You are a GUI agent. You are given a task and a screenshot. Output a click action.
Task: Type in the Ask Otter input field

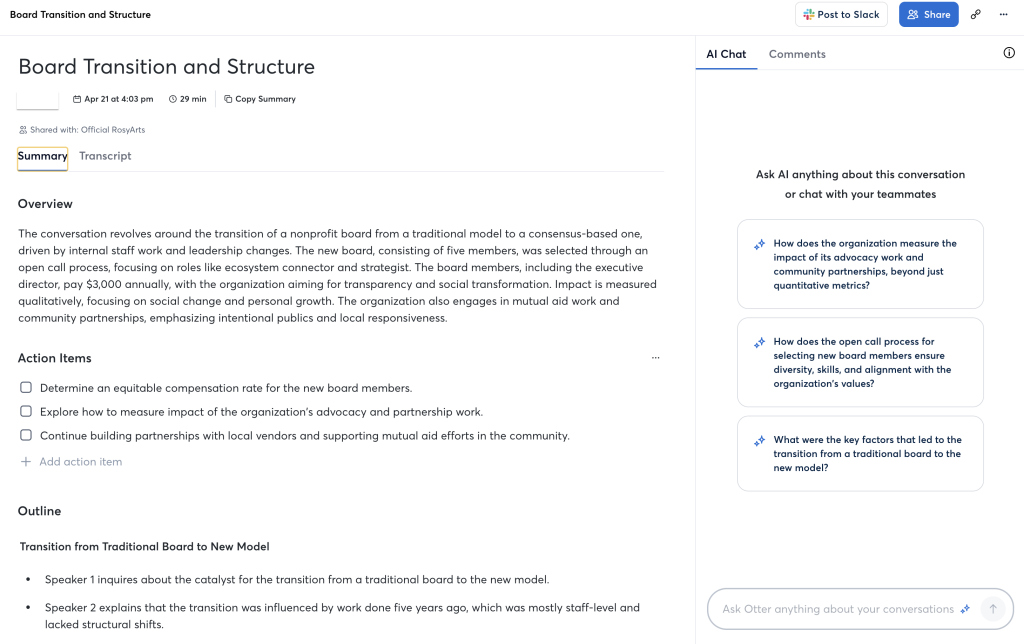point(837,609)
